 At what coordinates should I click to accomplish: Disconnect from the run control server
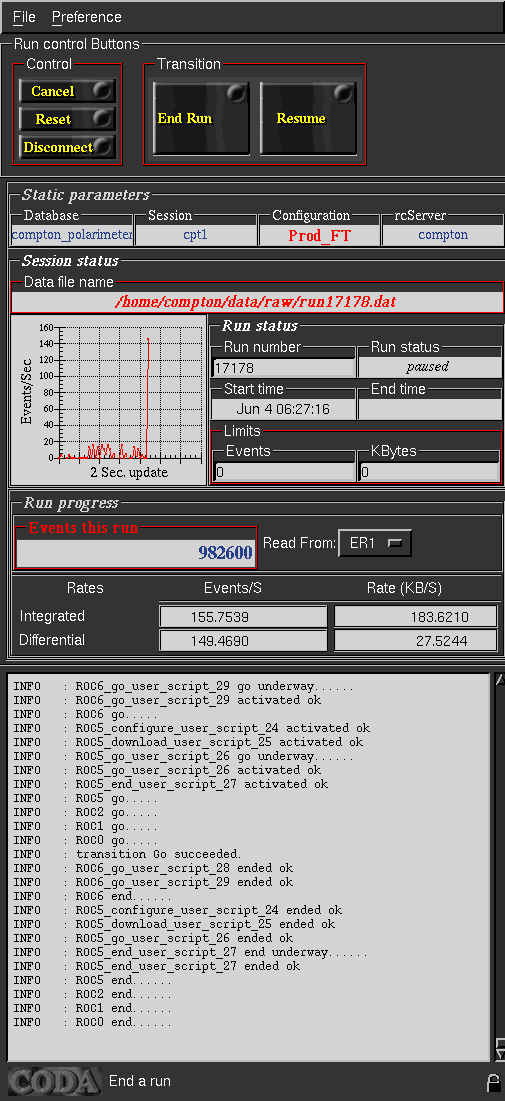[67, 147]
